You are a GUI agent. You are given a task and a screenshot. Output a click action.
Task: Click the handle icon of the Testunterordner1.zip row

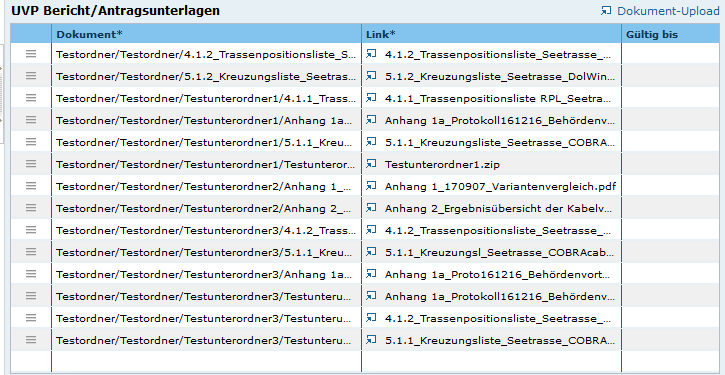click(x=31, y=164)
